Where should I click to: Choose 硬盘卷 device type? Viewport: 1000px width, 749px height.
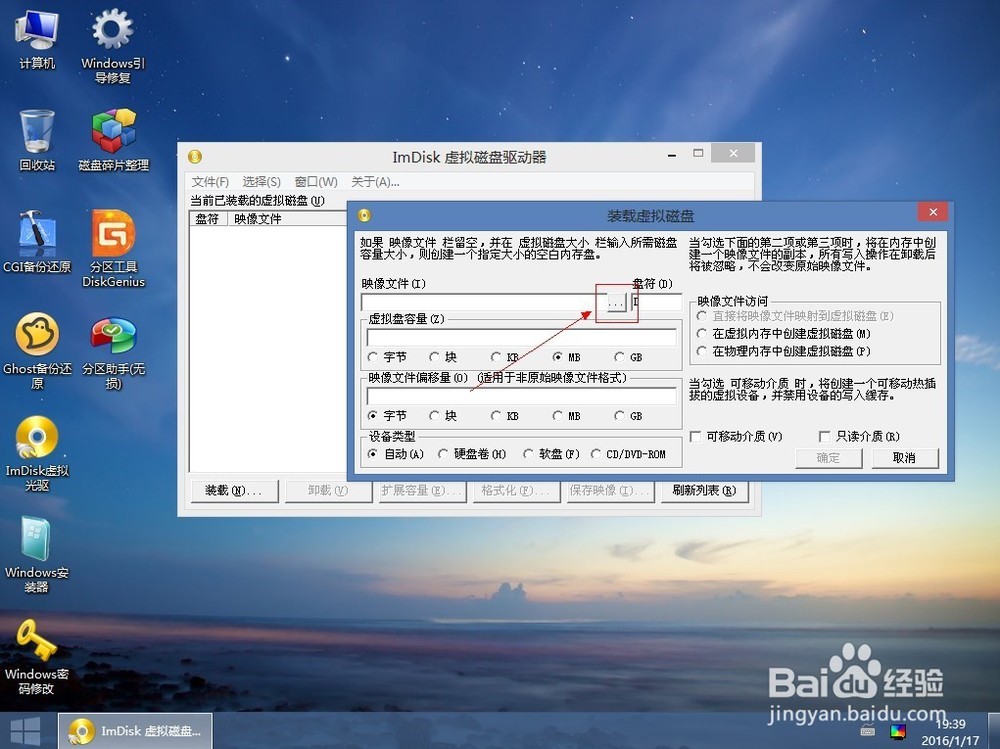[444, 454]
